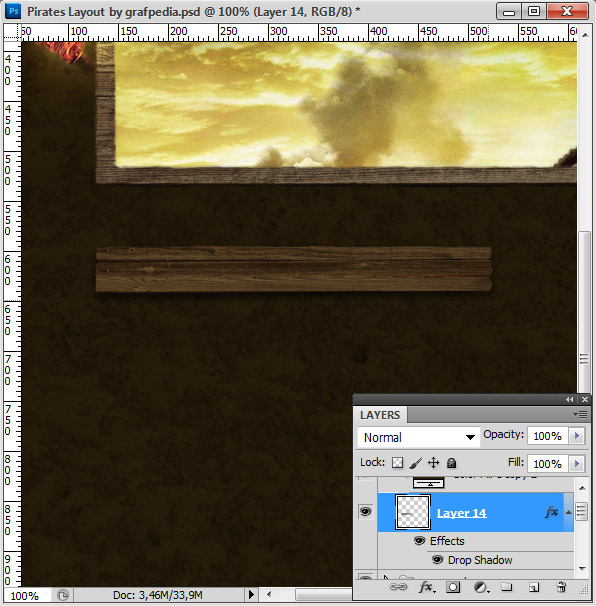596x606 pixels.
Task: Click the Photoshop Ps icon in title bar
Action: 14,11
